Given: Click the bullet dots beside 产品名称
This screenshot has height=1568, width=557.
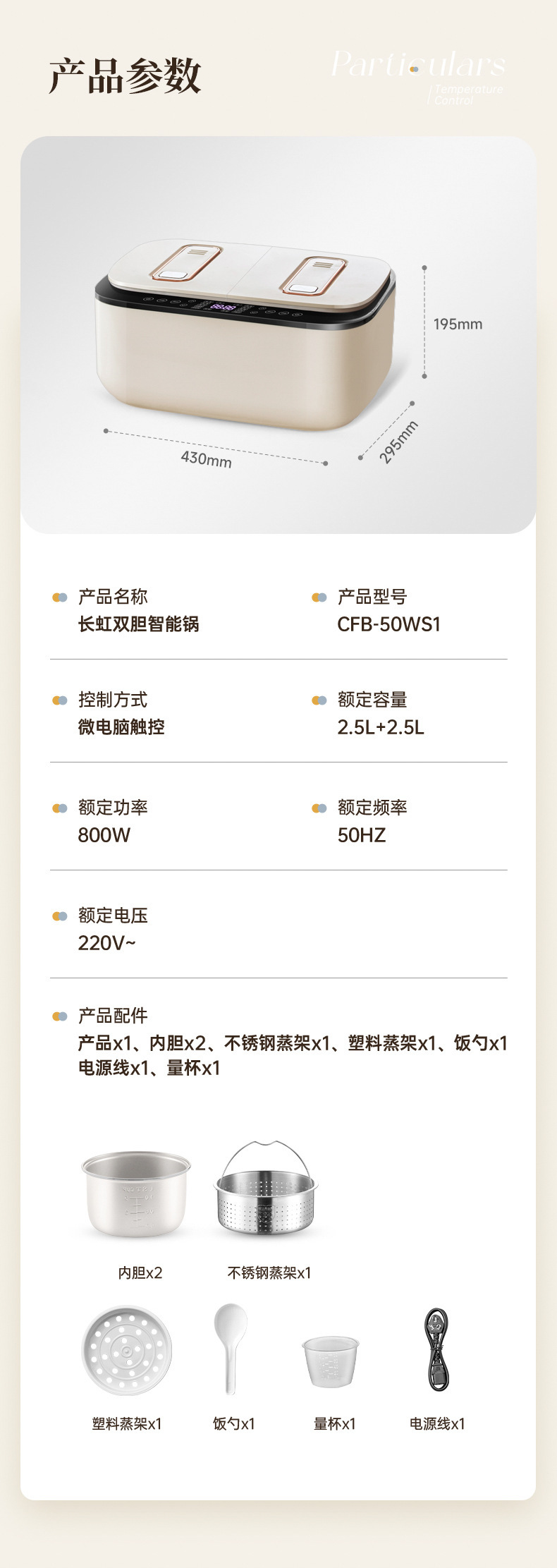Looking at the screenshot, I should pos(60,597).
